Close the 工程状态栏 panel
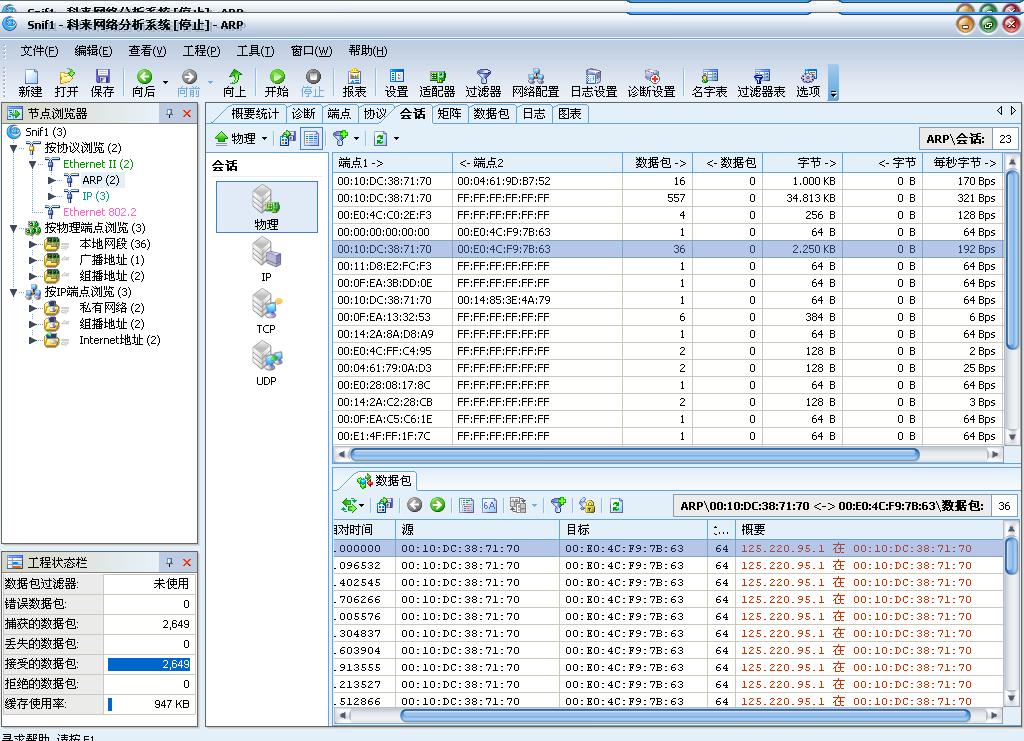1024x741 pixels. pos(187,563)
